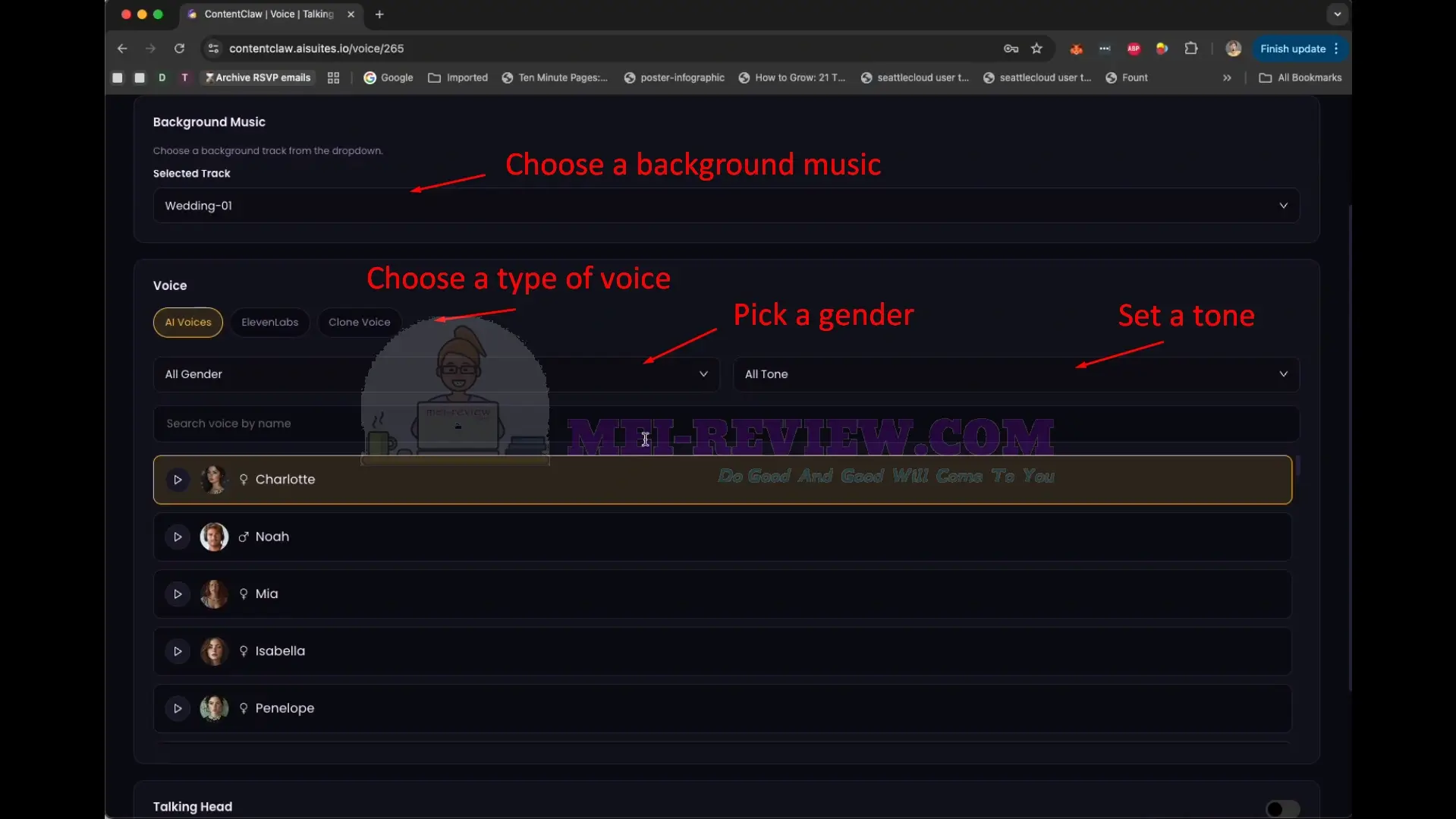Open the Fount bookmark

coord(1127,77)
